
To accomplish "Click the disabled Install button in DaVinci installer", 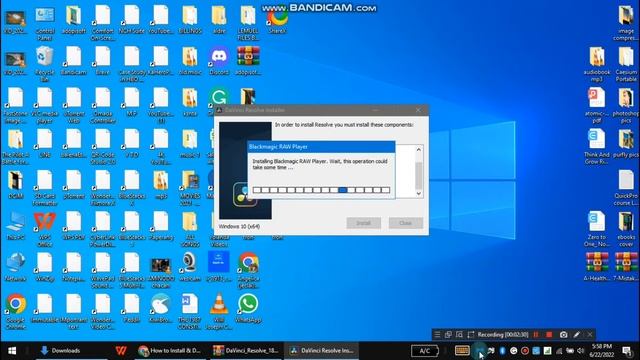I will pos(363,223).
